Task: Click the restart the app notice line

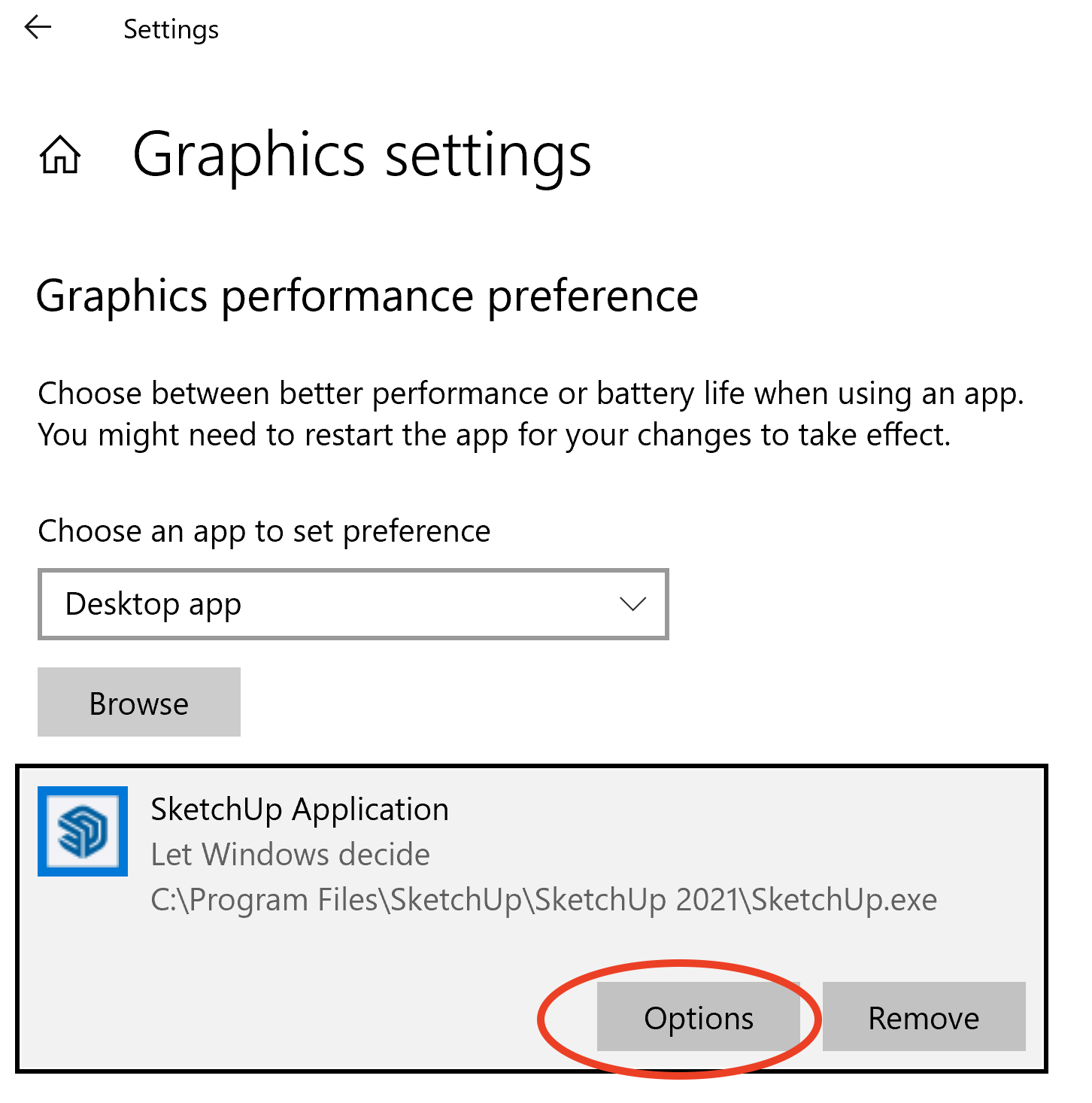Action: [494, 435]
